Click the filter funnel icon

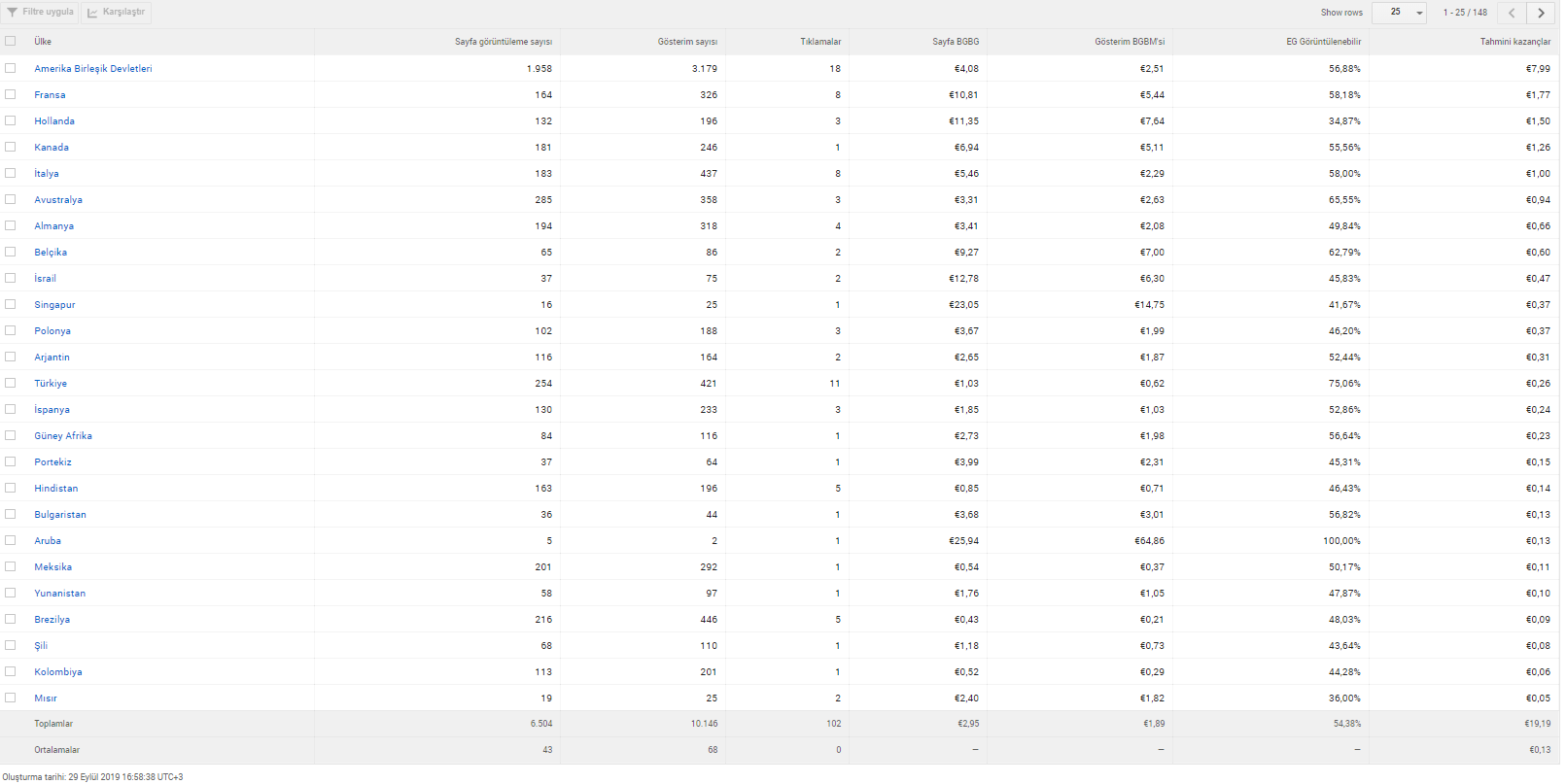tap(12, 12)
